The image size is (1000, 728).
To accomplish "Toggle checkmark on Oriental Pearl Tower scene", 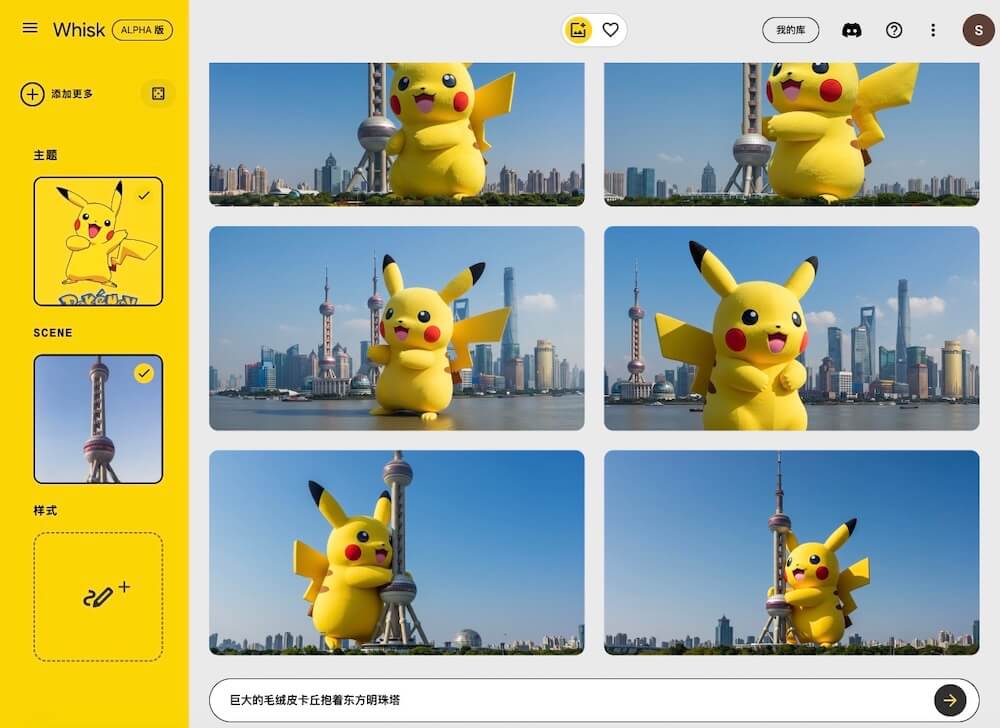I will (144, 373).
